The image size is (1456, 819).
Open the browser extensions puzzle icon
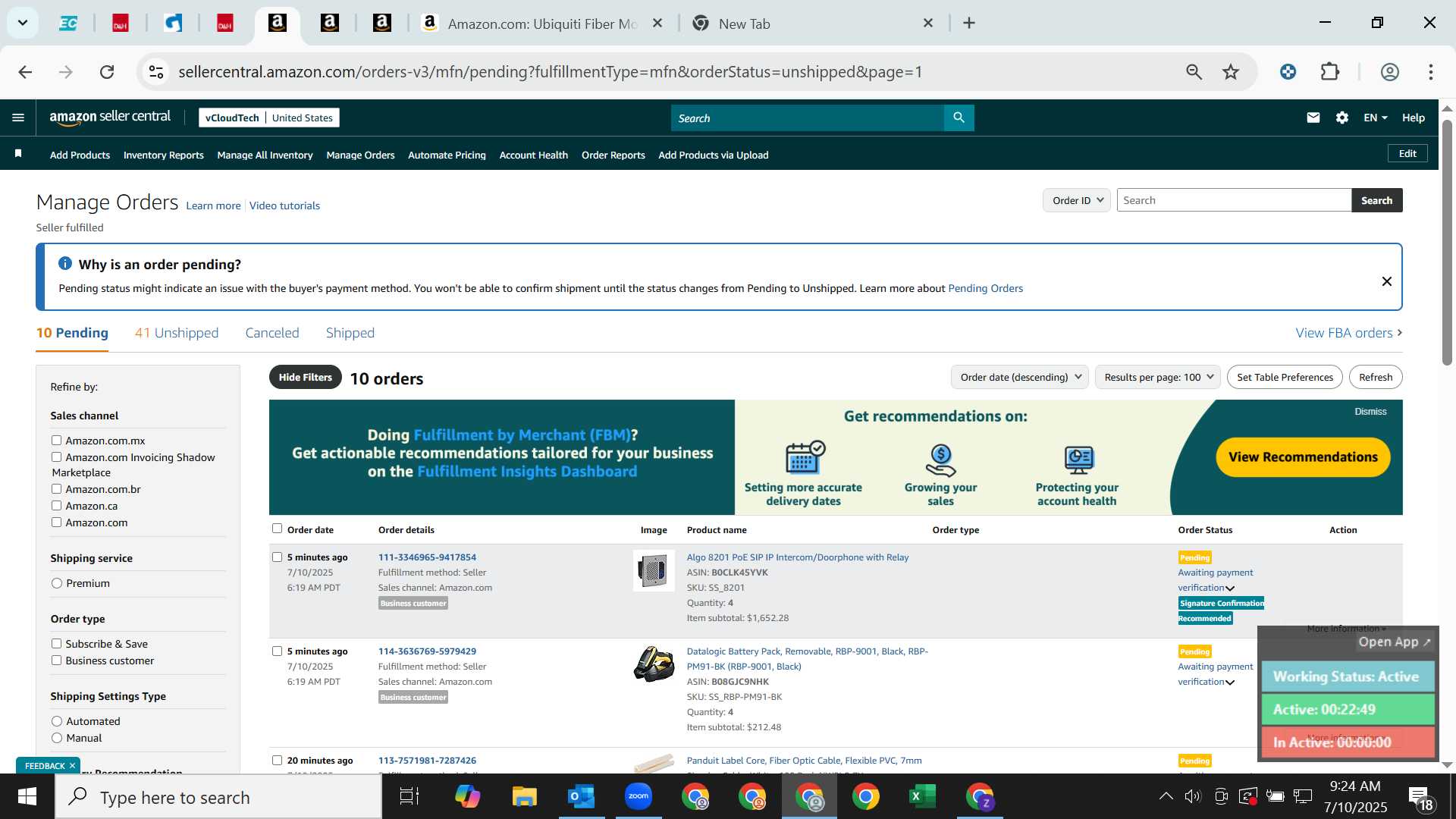1330,72
